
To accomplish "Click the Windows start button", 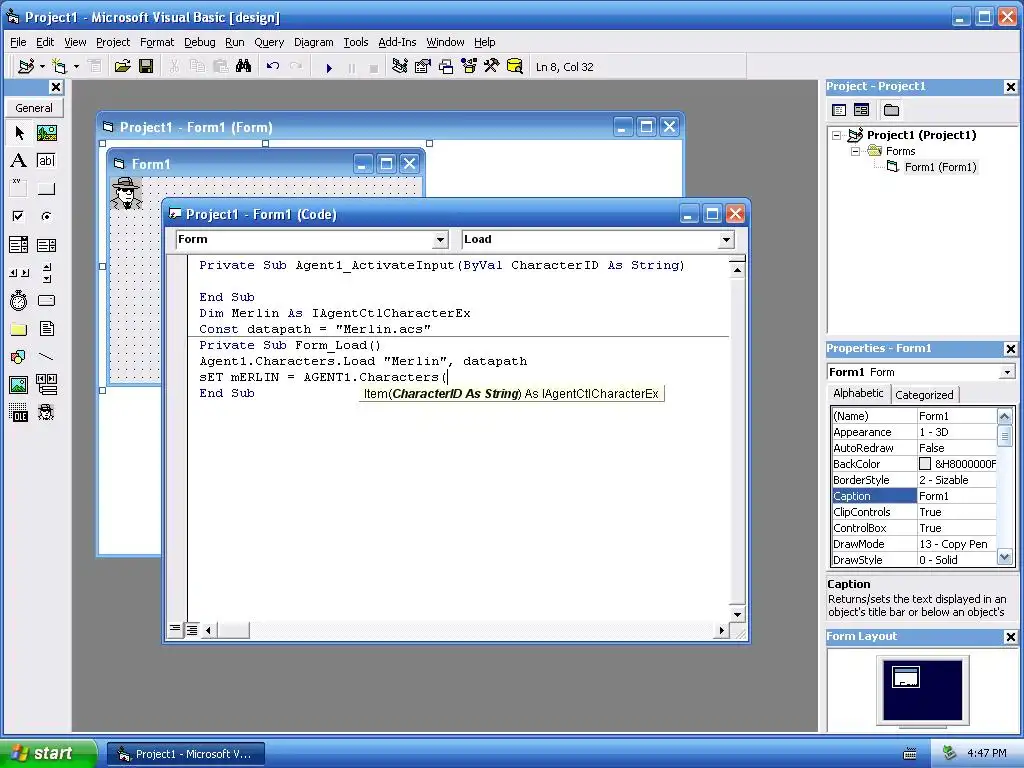I will pos(47,753).
